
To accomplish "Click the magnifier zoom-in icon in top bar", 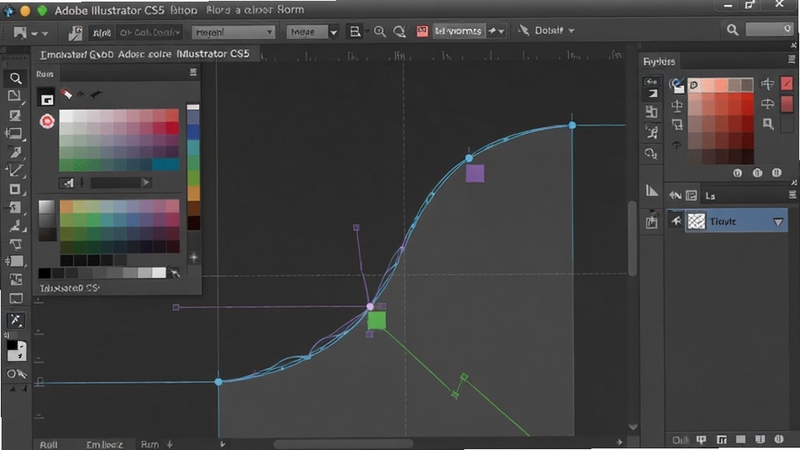I will (379, 31).
